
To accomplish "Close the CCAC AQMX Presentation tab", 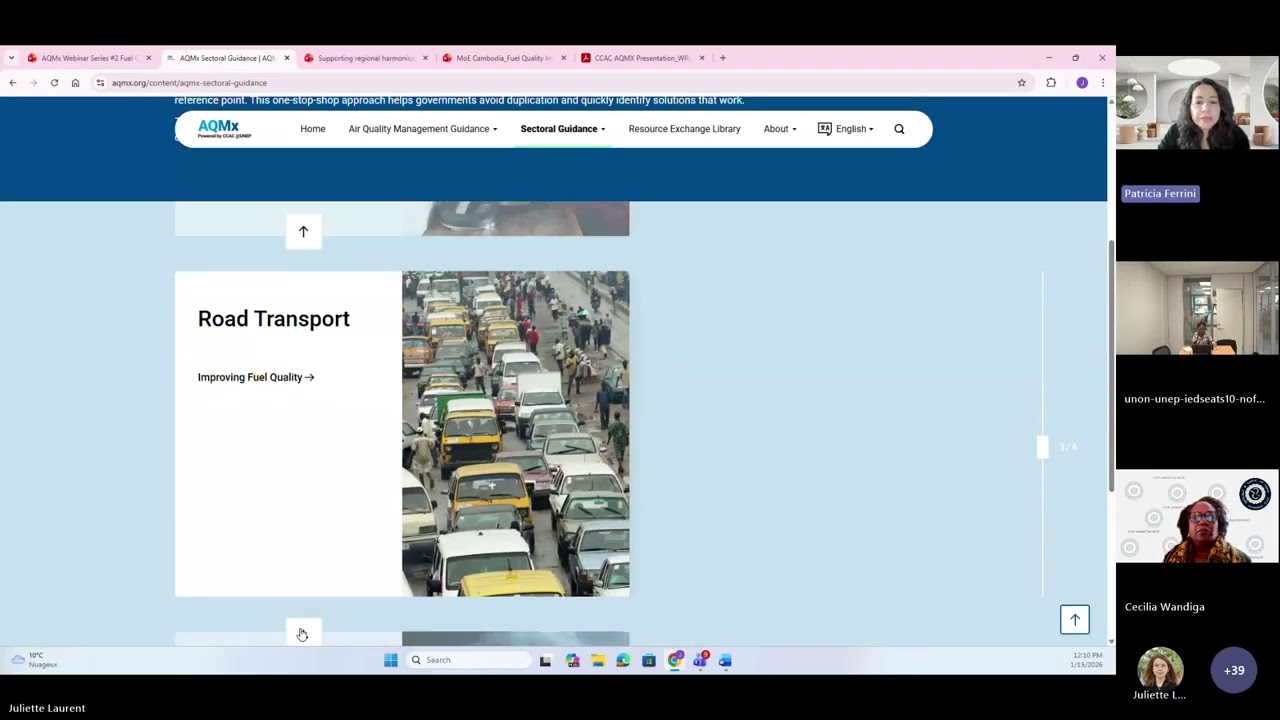I will tap(701, 58).
